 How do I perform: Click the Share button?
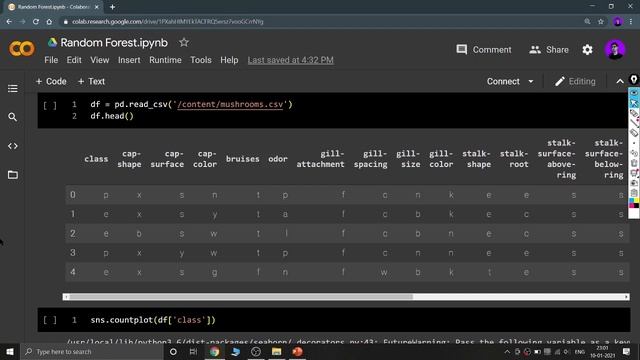[x=549, y=50]
